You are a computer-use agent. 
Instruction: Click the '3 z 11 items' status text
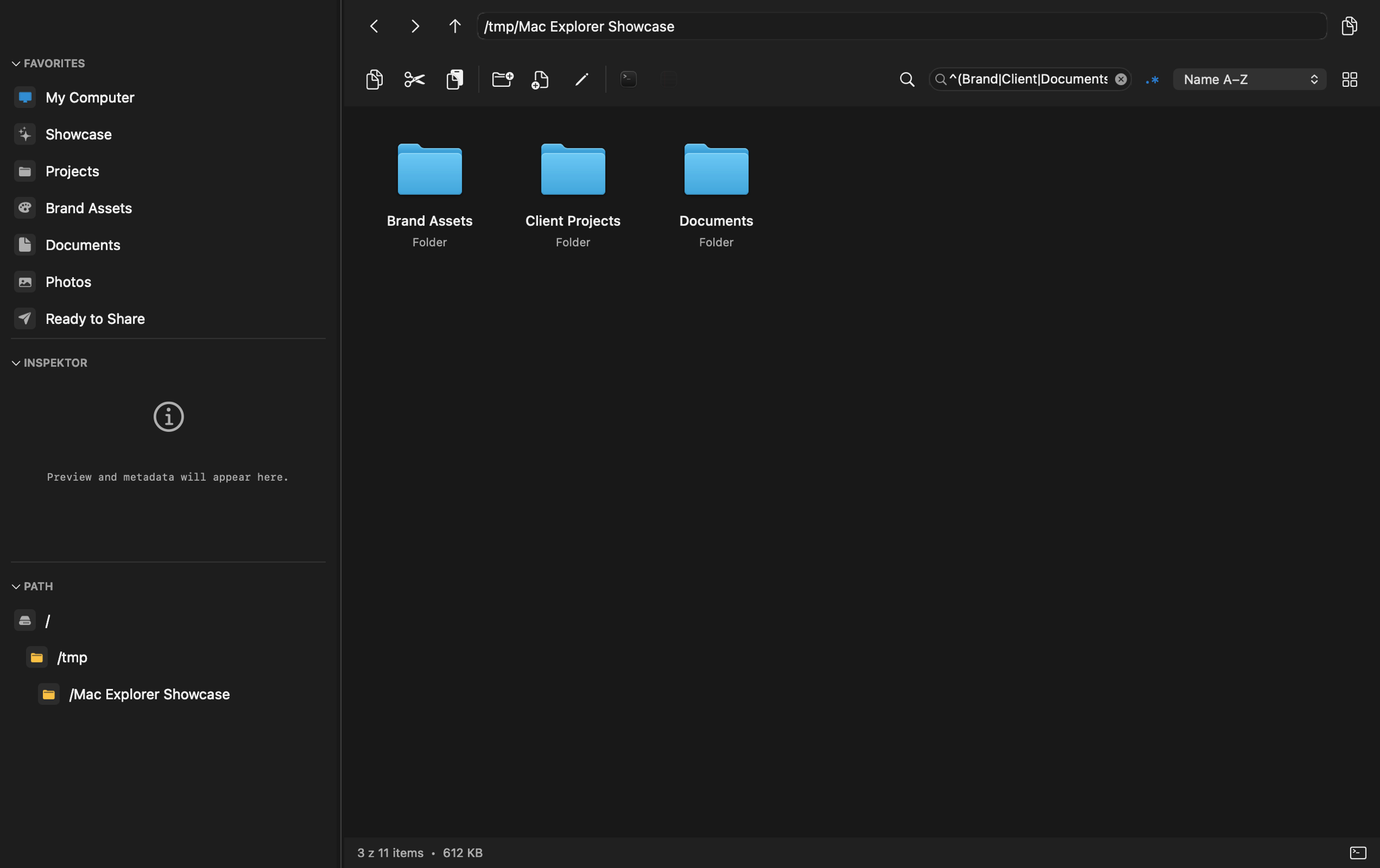click(390, 853)
